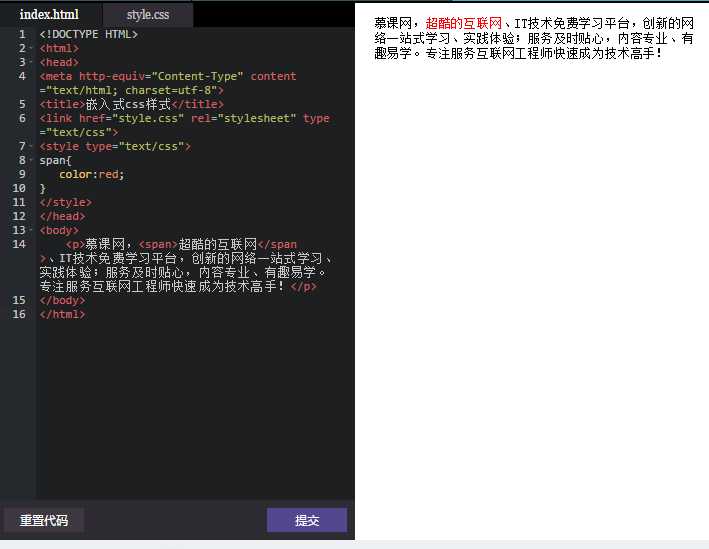Viewport: 709px width, 549px height.
Task: Collapse the style fold arrow at line 7
Action: tap(31, 146)
